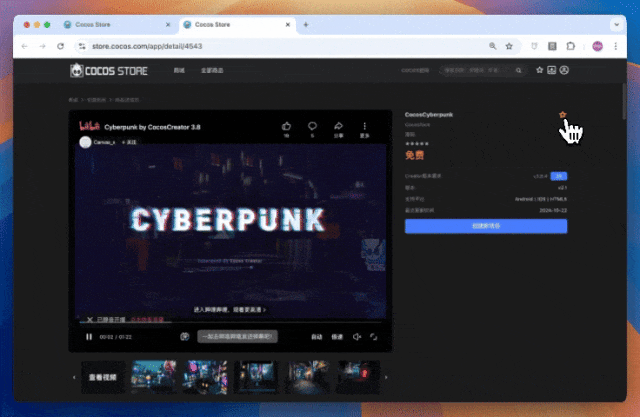This screenshot has width=640, height=417.
Task: Click the cocos link left of search box
Action: 415,70
